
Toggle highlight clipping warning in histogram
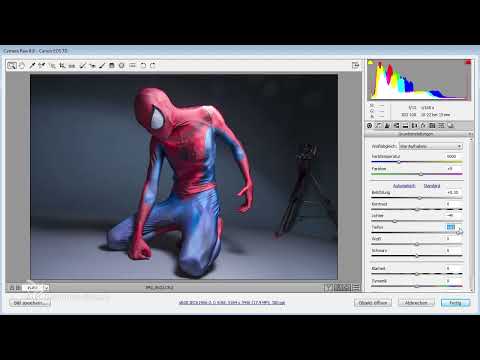[468, 62]
